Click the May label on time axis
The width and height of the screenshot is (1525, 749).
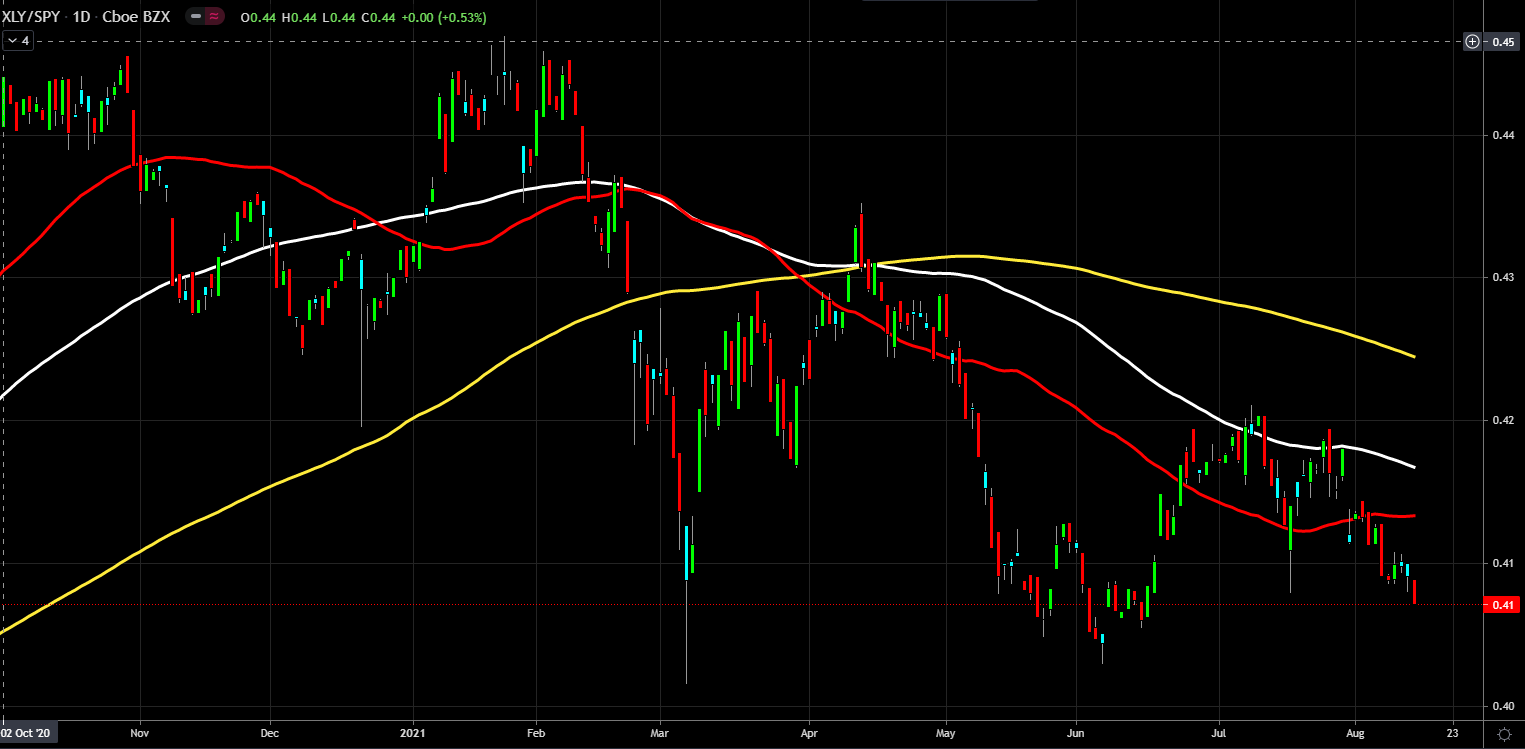coord(946,732)
